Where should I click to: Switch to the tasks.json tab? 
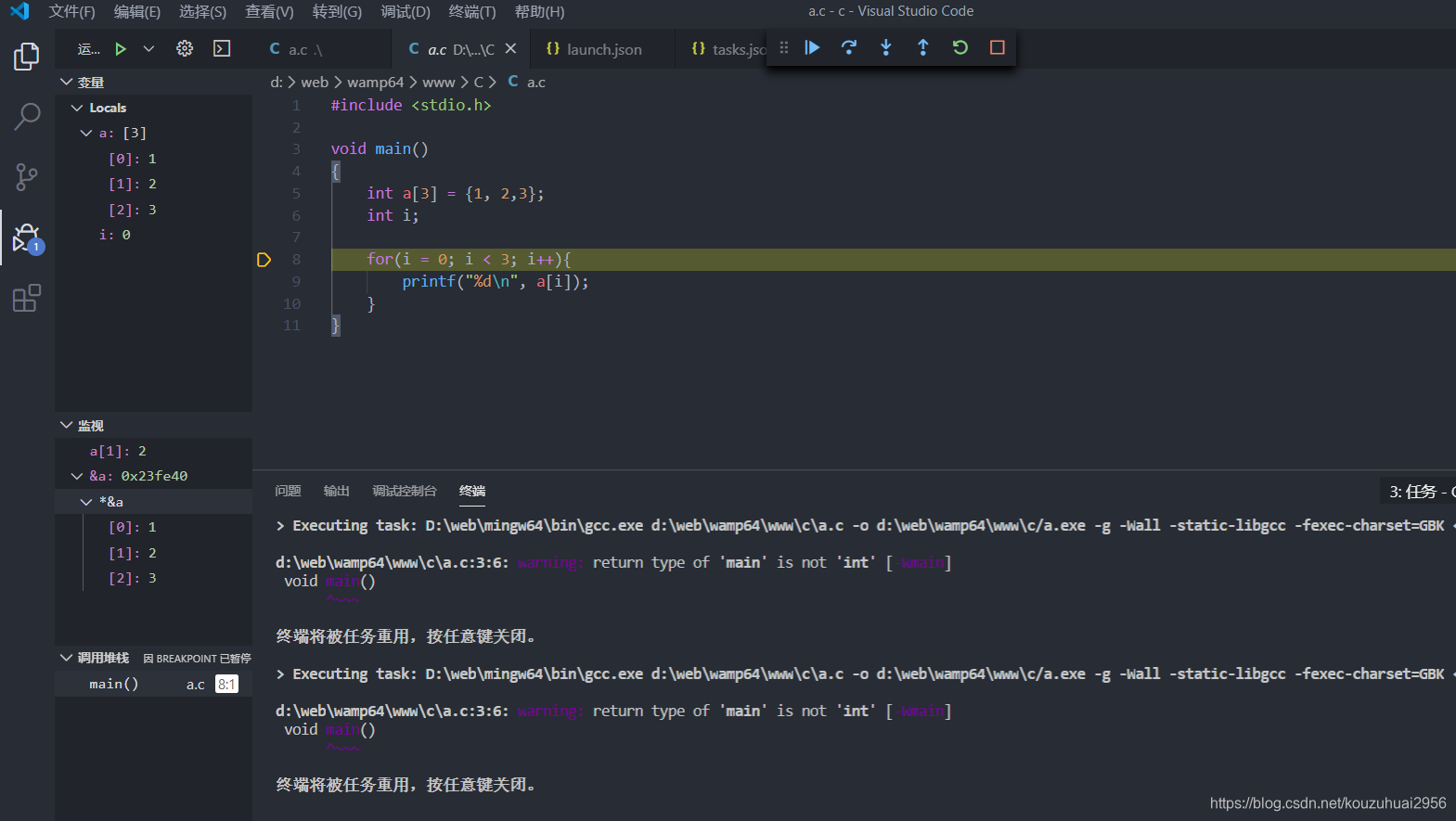(728, 49)
